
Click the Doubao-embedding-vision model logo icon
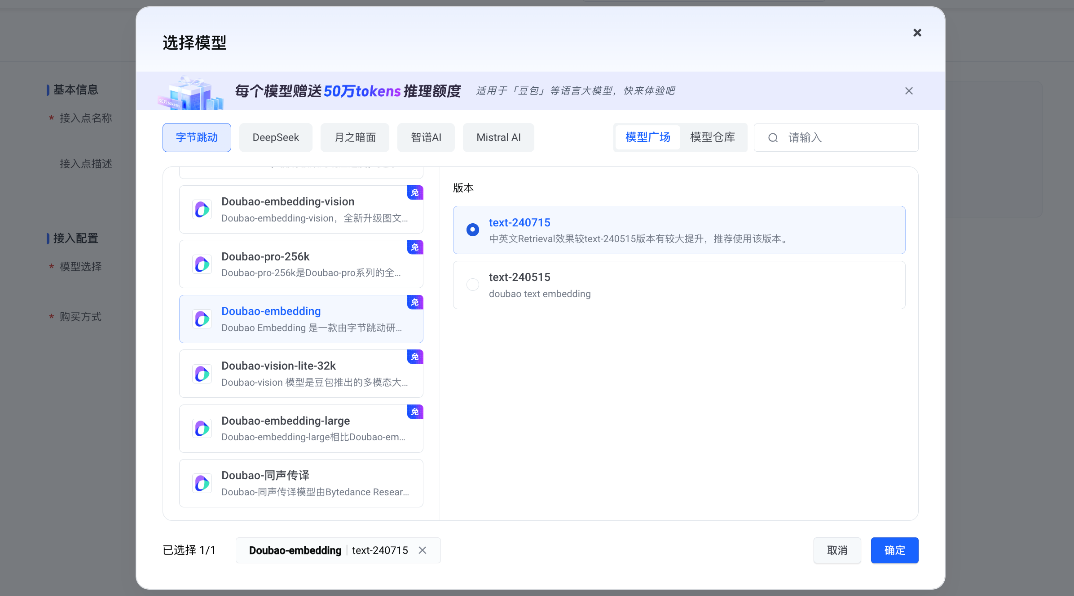[201, 209]
